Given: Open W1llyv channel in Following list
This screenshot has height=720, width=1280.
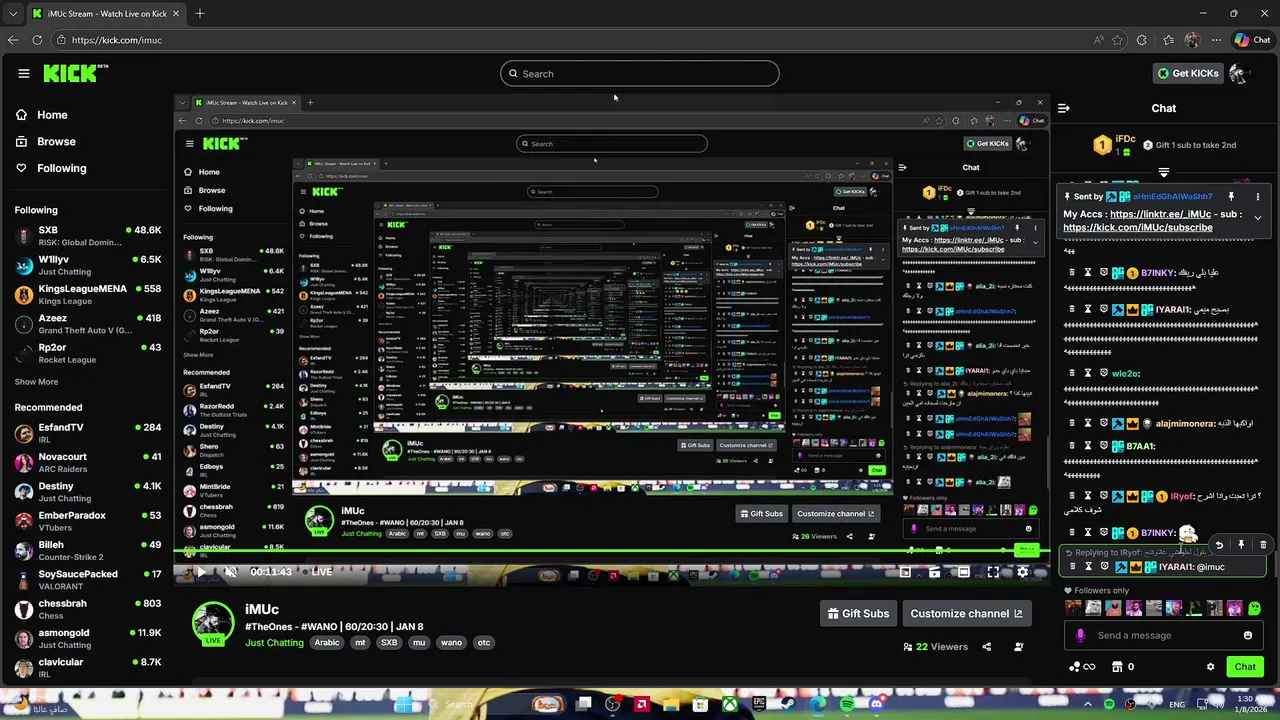Looking at the screenshot, I should click(x=88, y=265).
